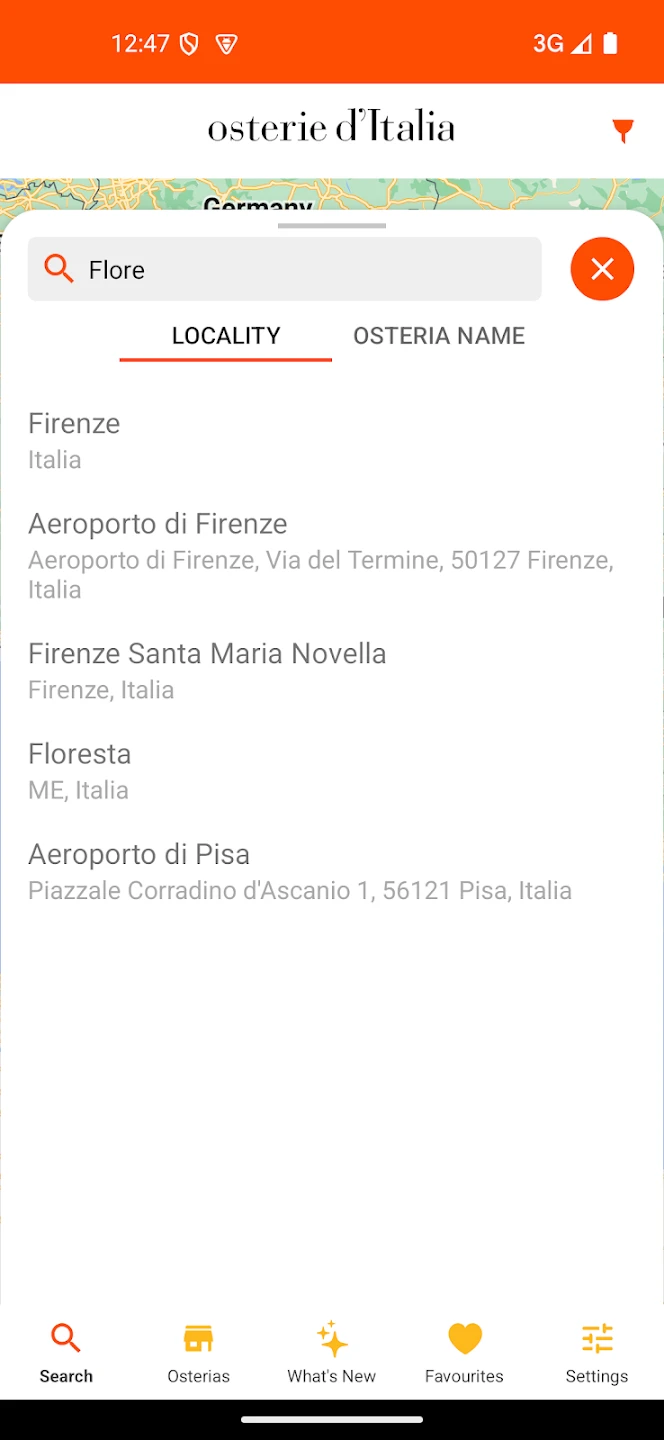Switch to the OSTERIA NAME tab
Image resolution: width=664 pixels, height=1440 pixels.
pyautogui.click(x=439, y=336)
